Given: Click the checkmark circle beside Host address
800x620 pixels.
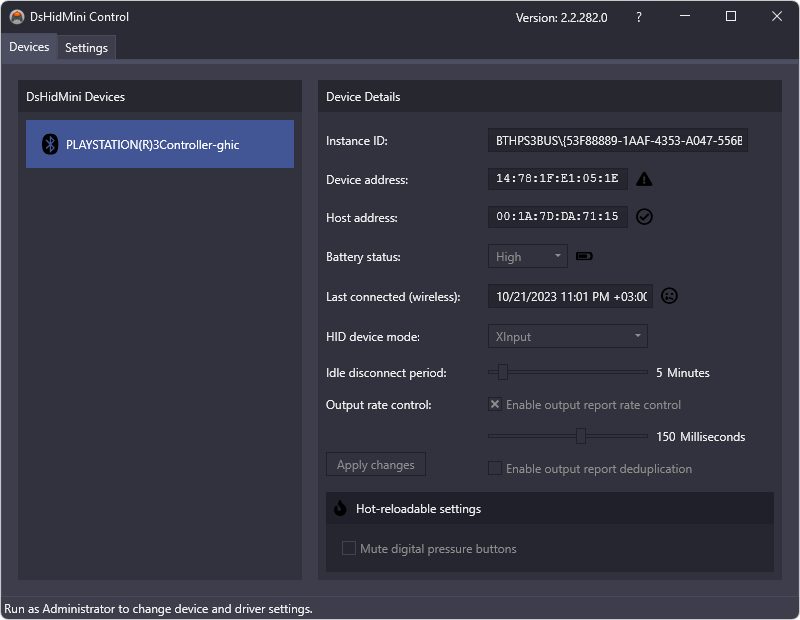Looking at the screenshot, I should 644,216.
